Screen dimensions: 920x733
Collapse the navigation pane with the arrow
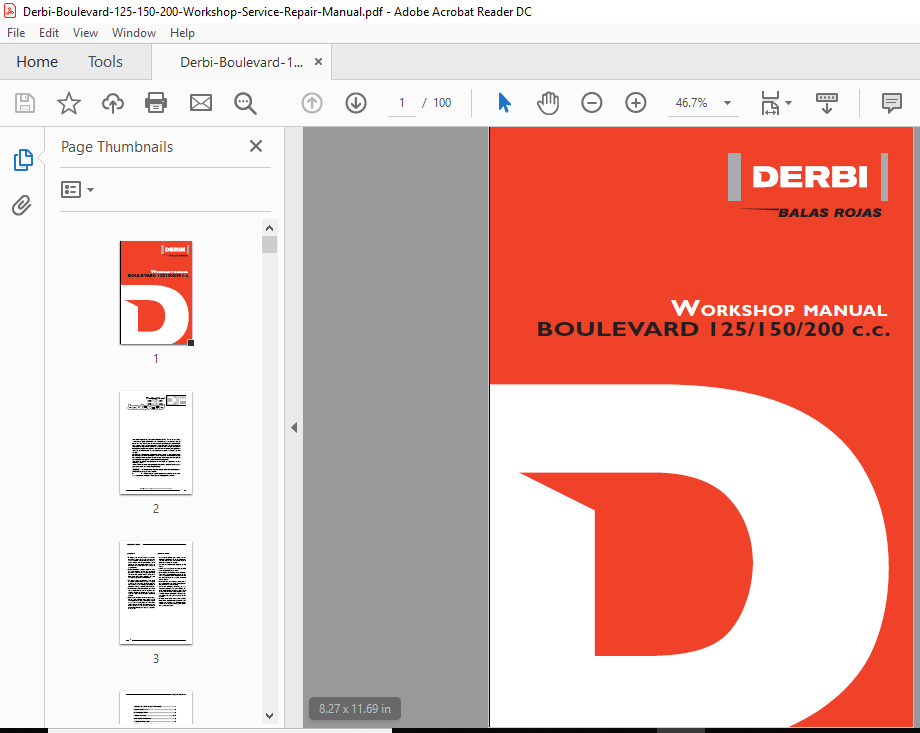point(294,427)
